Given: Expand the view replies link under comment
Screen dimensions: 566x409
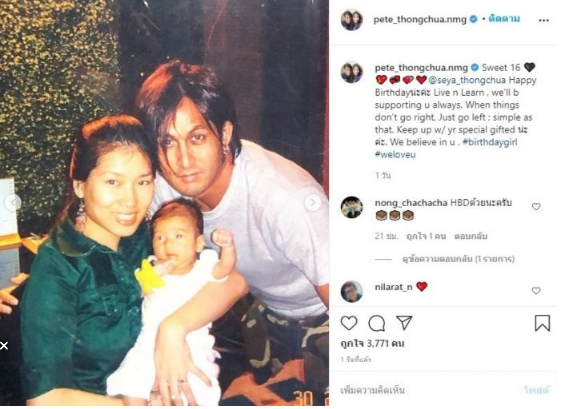Looking at the screenshot, I should pyautogui.click(x=458, y=259).
